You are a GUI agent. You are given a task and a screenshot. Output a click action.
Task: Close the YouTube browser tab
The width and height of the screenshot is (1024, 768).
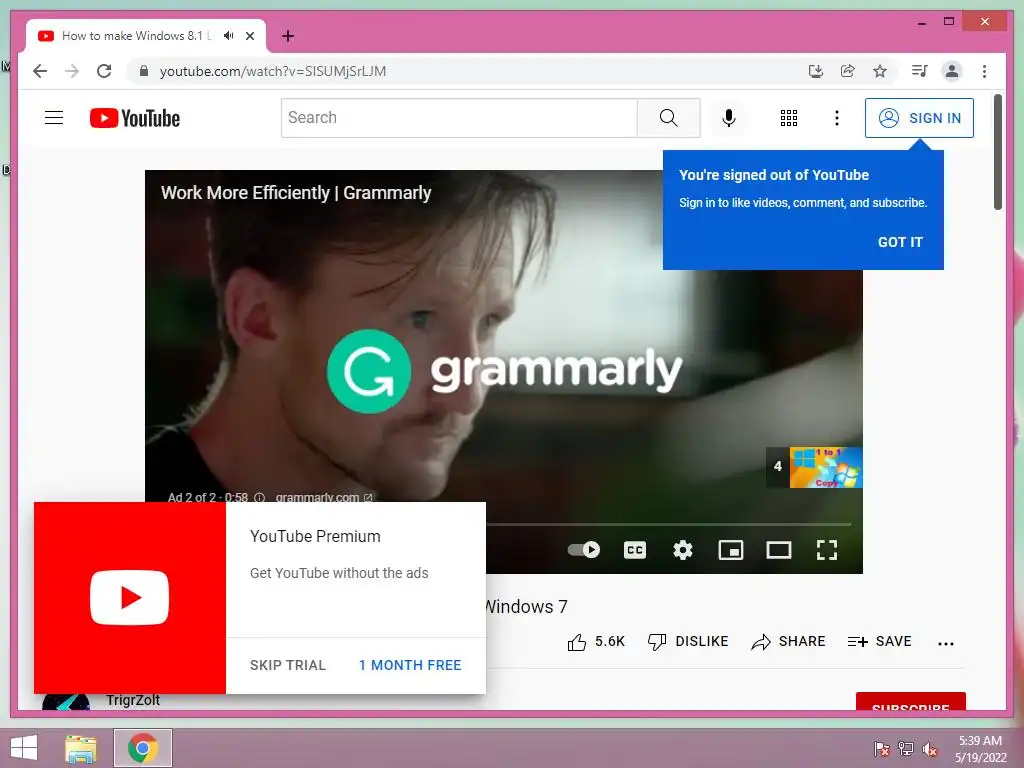[250, 36]
